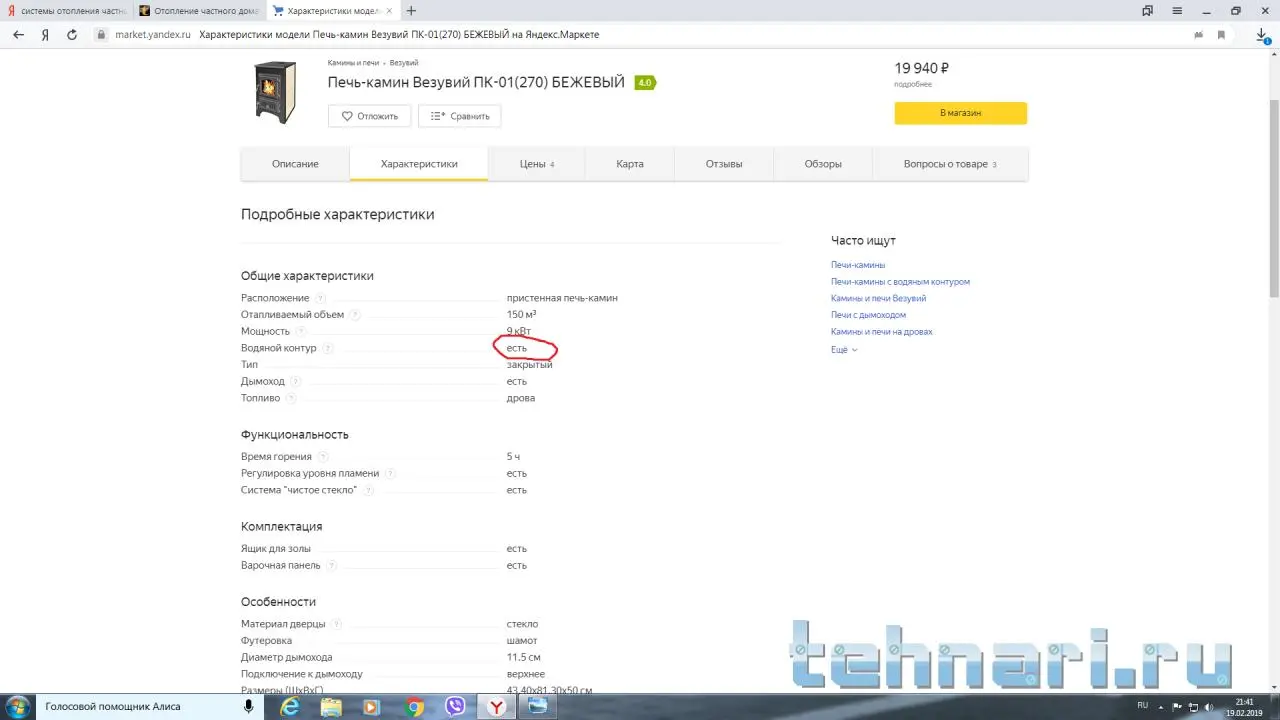Open File Explorer from the taskbar

click(x=331, y=707)
